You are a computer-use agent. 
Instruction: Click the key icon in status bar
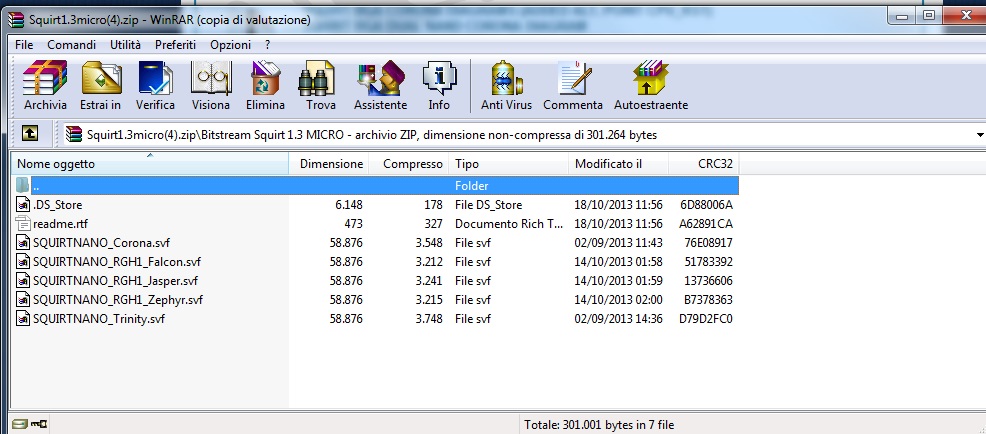[x=38, y=425]
